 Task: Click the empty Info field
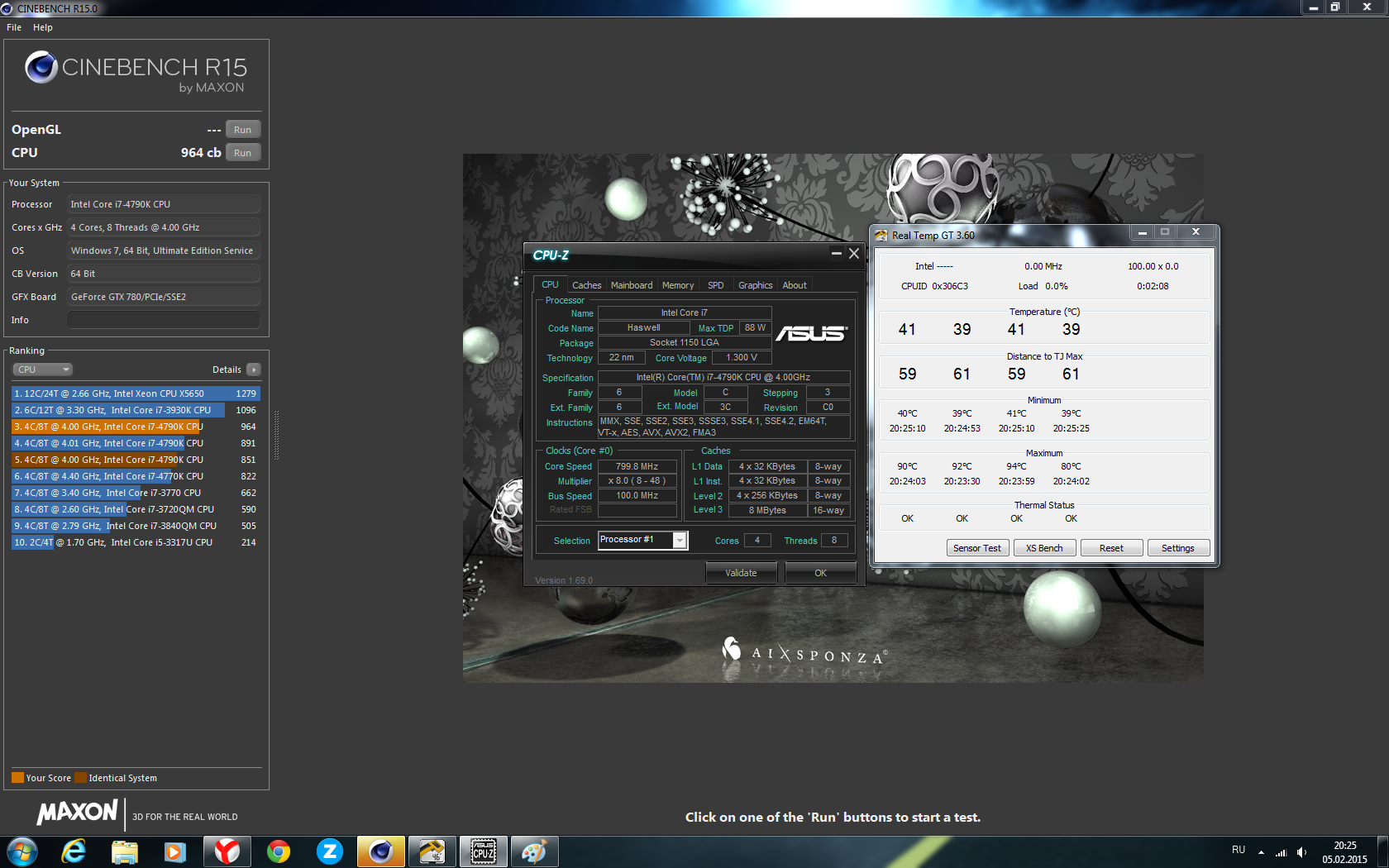[164, 320]
